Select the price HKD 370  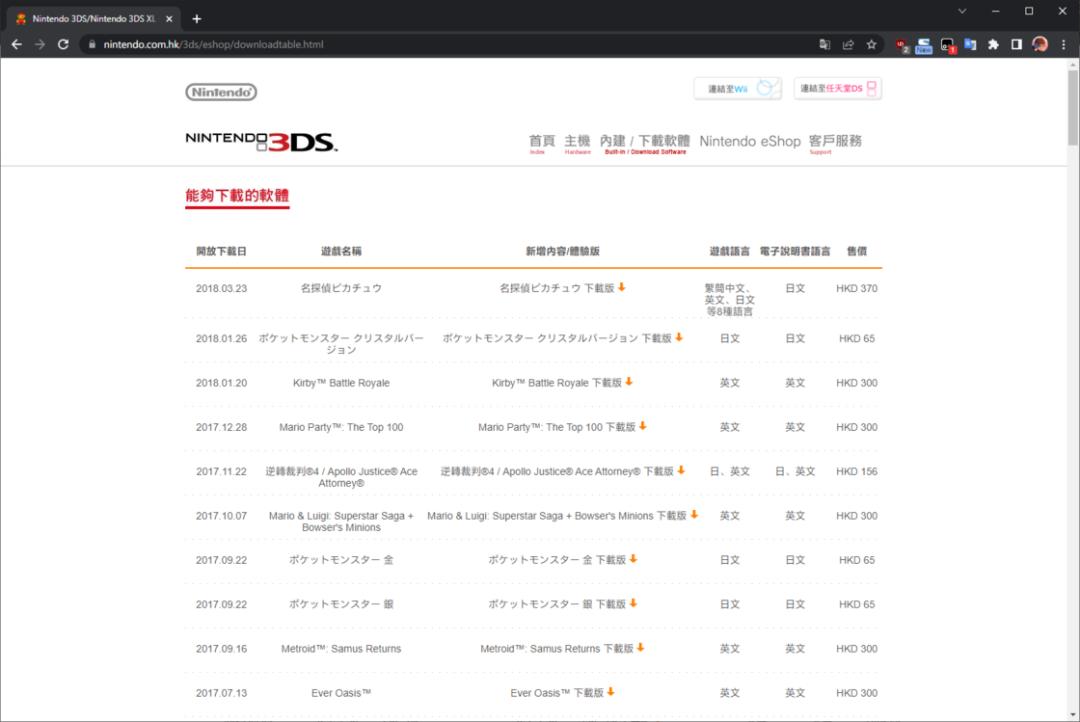857,289
